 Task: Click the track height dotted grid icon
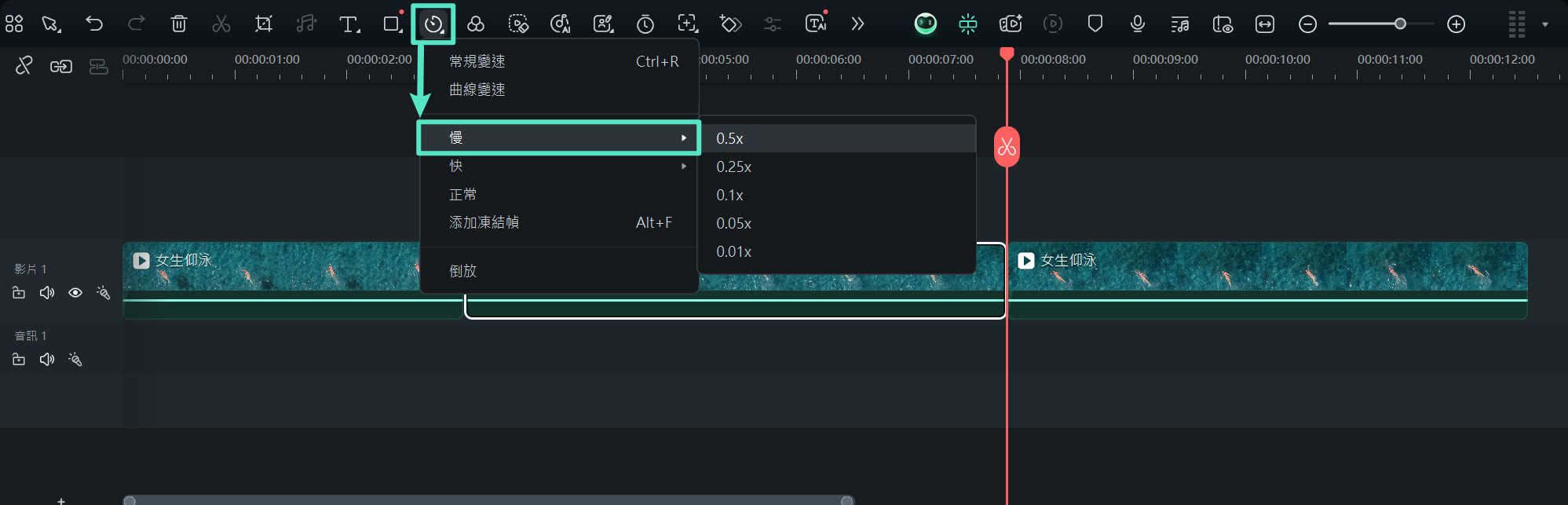1517,24
